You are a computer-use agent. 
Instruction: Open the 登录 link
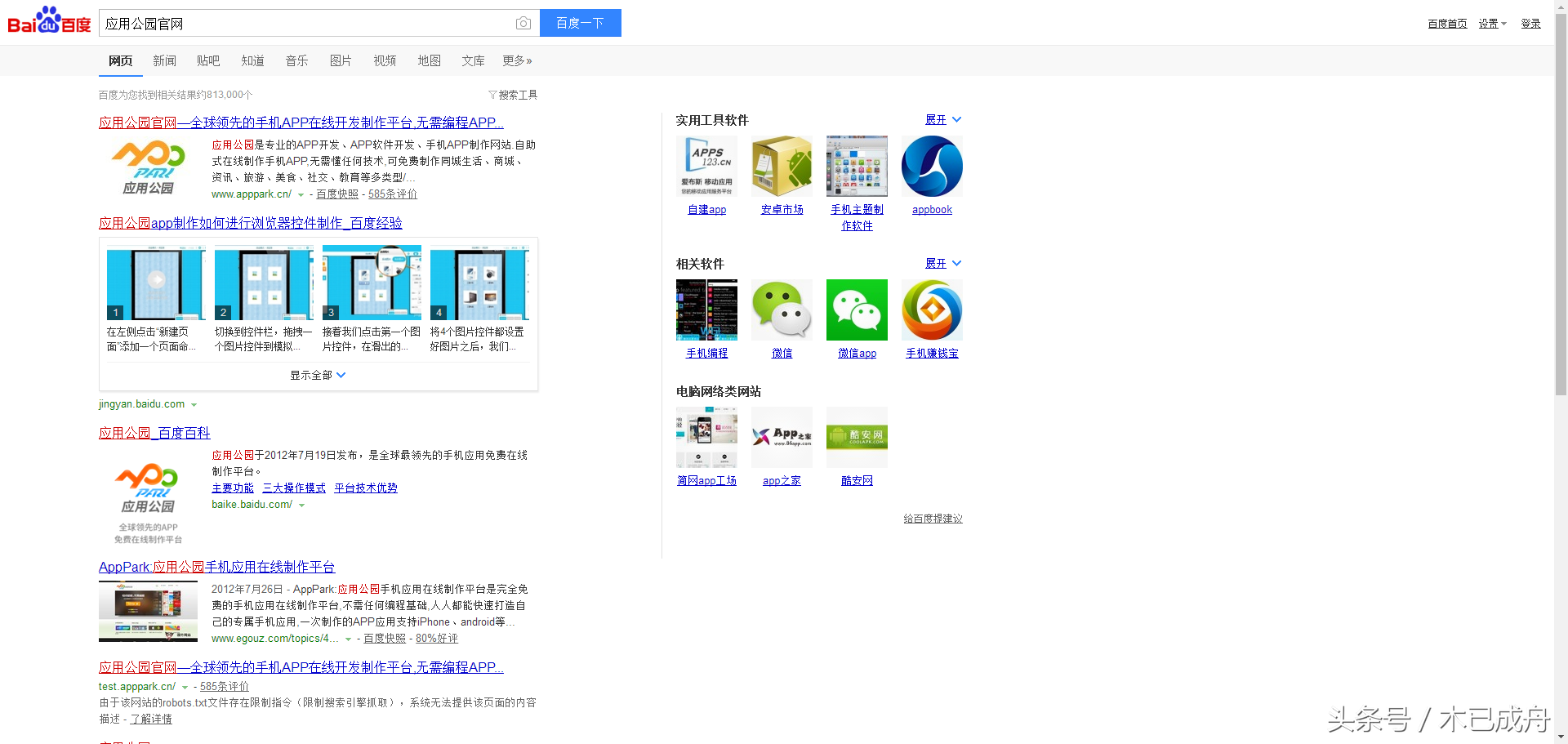1530,24
